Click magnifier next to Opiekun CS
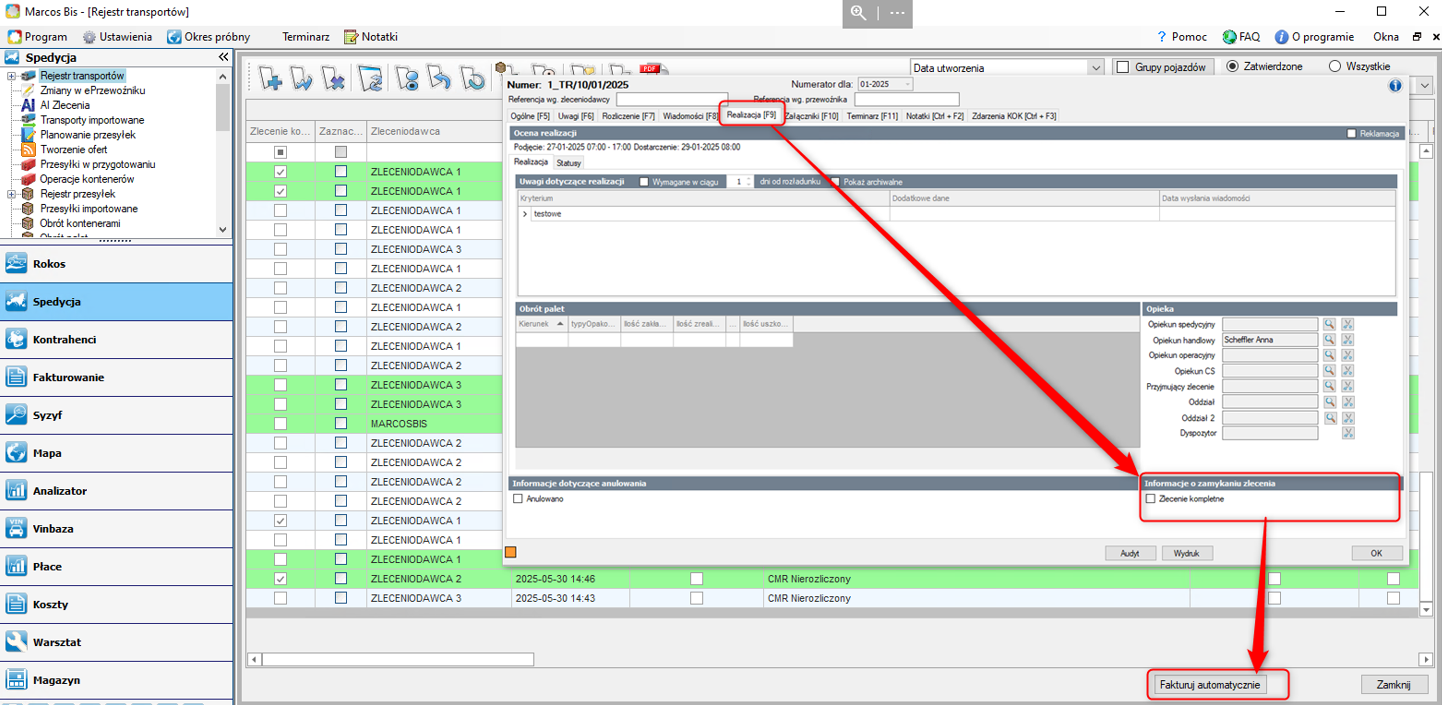The width and height of the screenshot is (1442, 705). [1329, 371]
